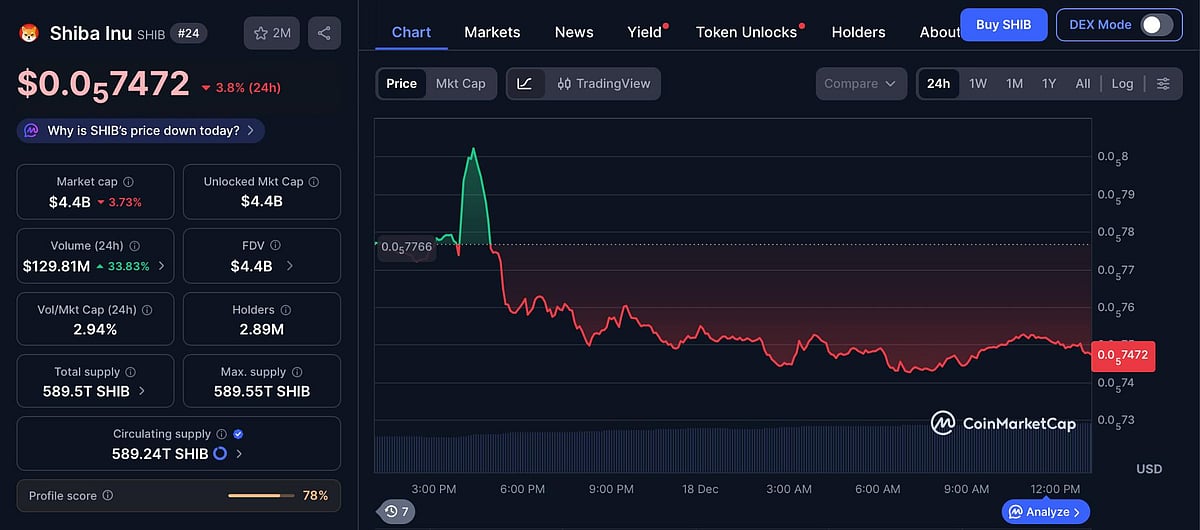This screenshot has width=1200, height=530.
Task: Click the opening price label 0.0₅7766
Action: coord(407,247)
